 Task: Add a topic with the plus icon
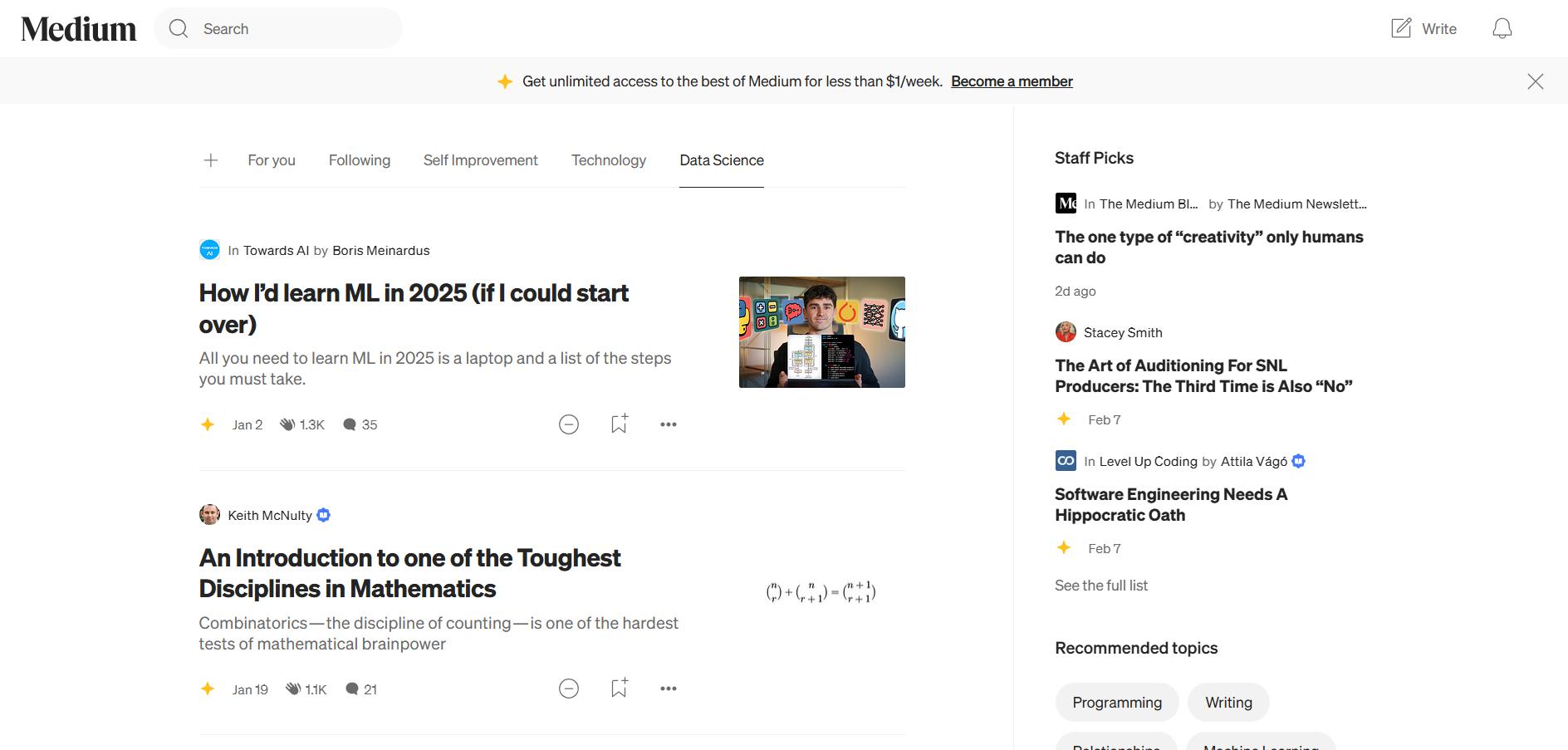[x=211, y=160]
